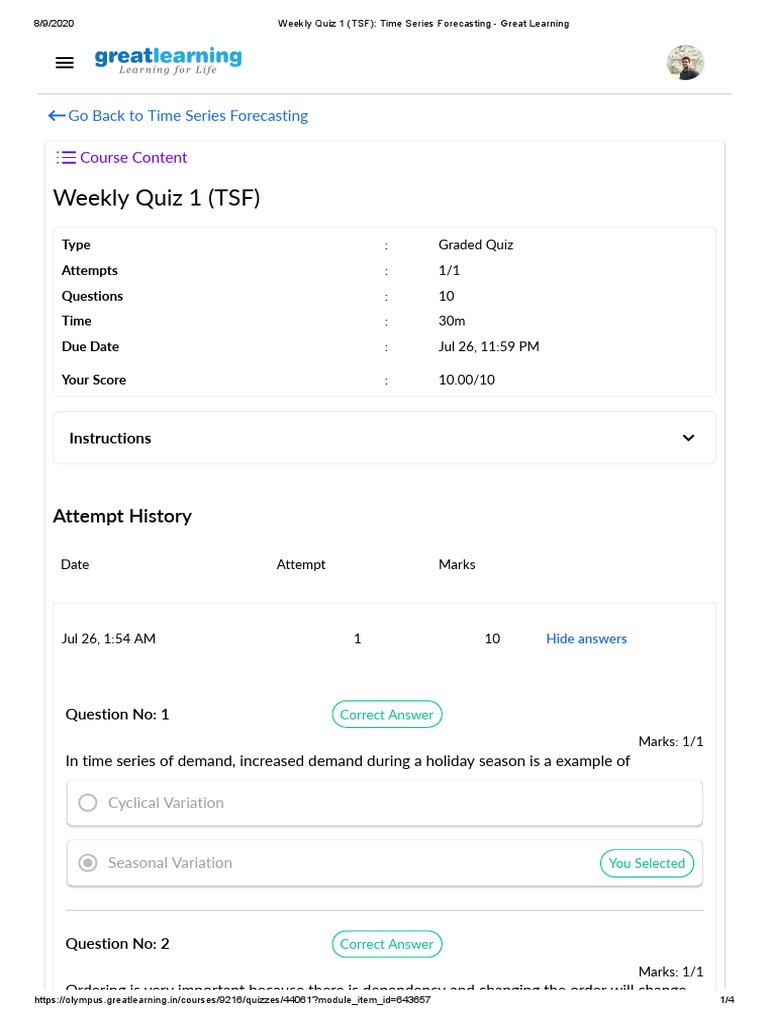Click the Cyclical Variation option text
768x1024 pixels.
coord(166,803)
